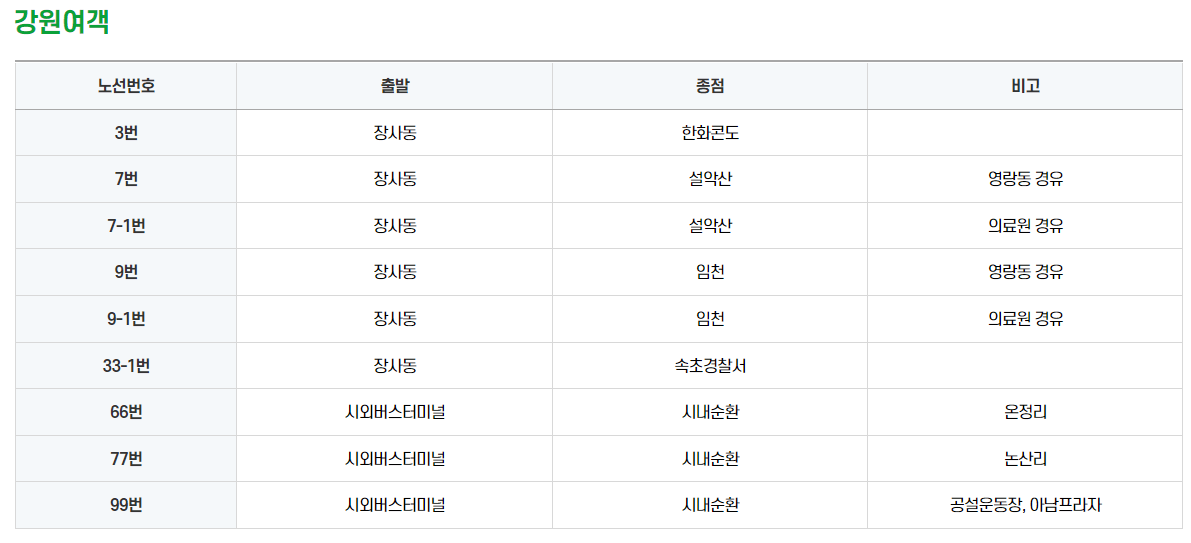Click route number 9-1번
1191x543 pixels.
click(x=126, y=318)
